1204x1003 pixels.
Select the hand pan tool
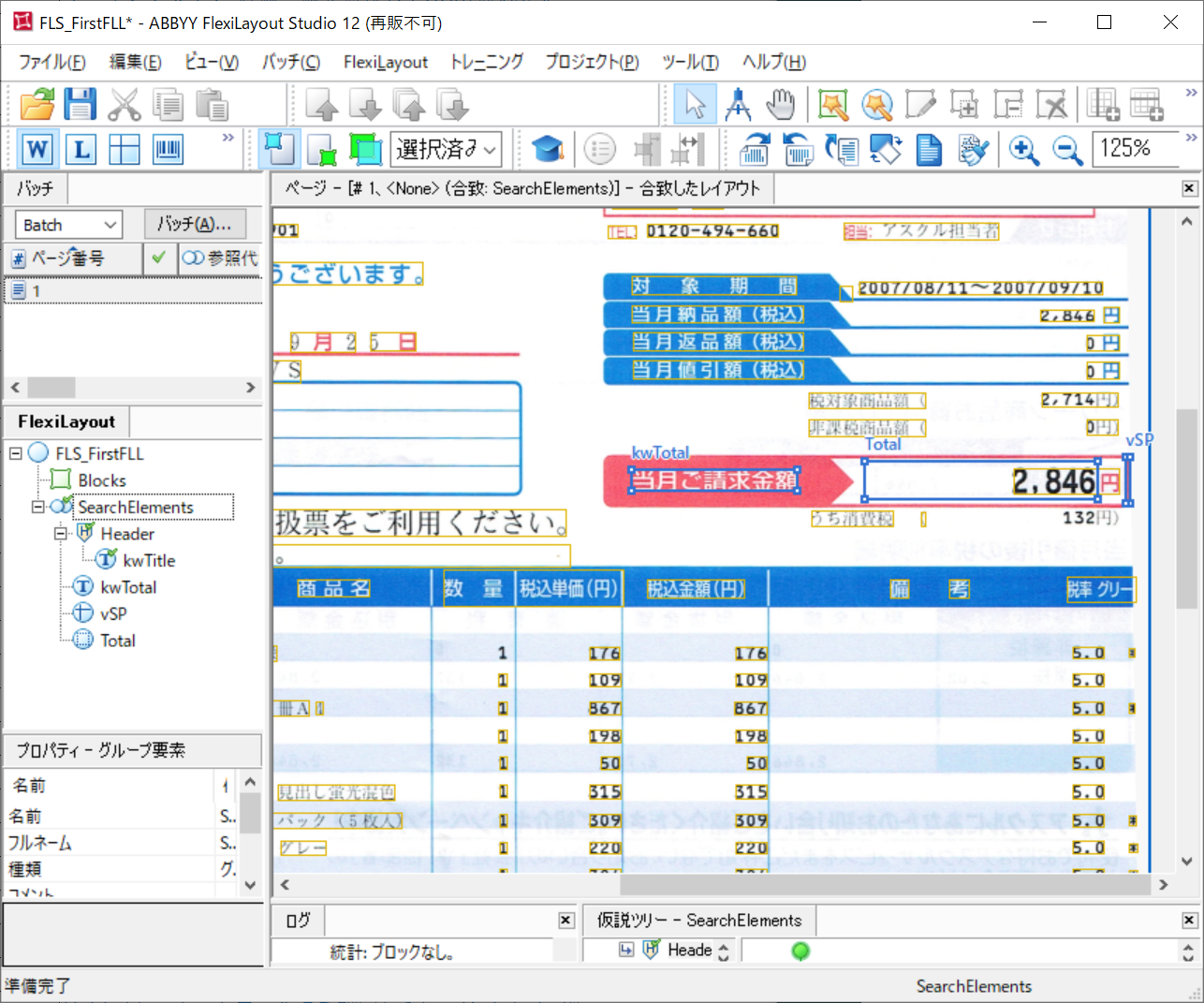(x=781, y=104)
